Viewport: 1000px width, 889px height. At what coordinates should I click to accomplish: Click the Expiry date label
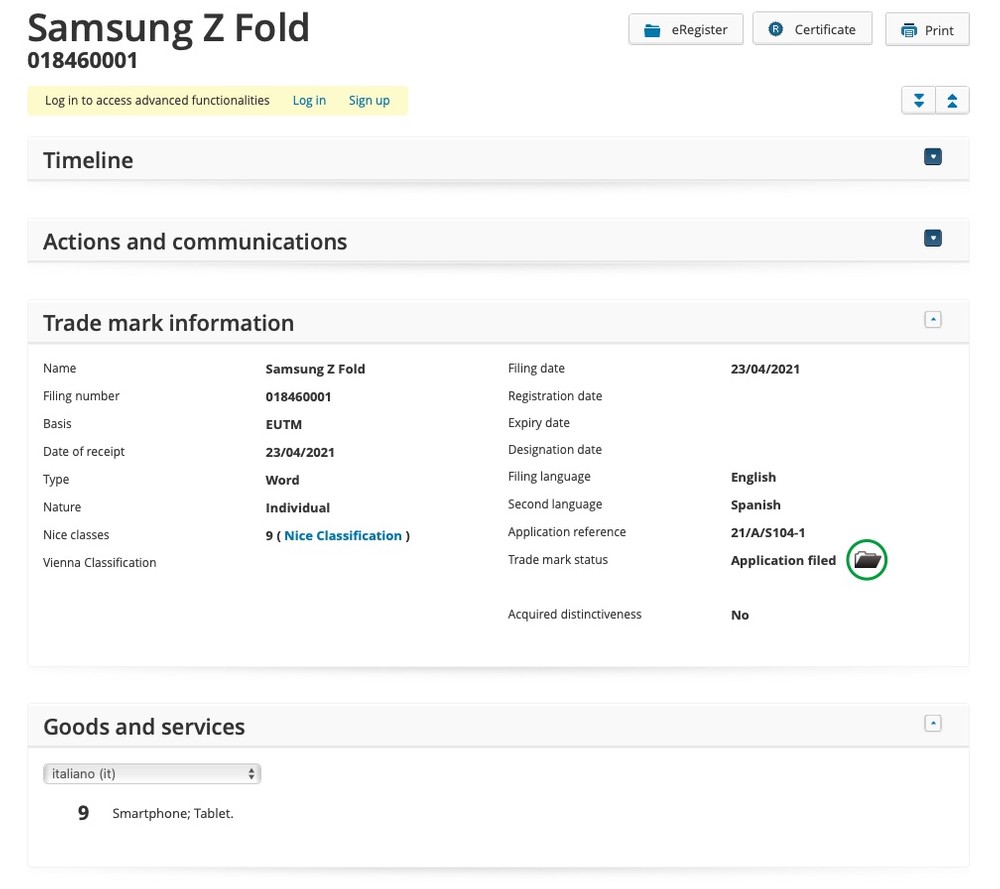pyautogui.click(x=539, y=423)
